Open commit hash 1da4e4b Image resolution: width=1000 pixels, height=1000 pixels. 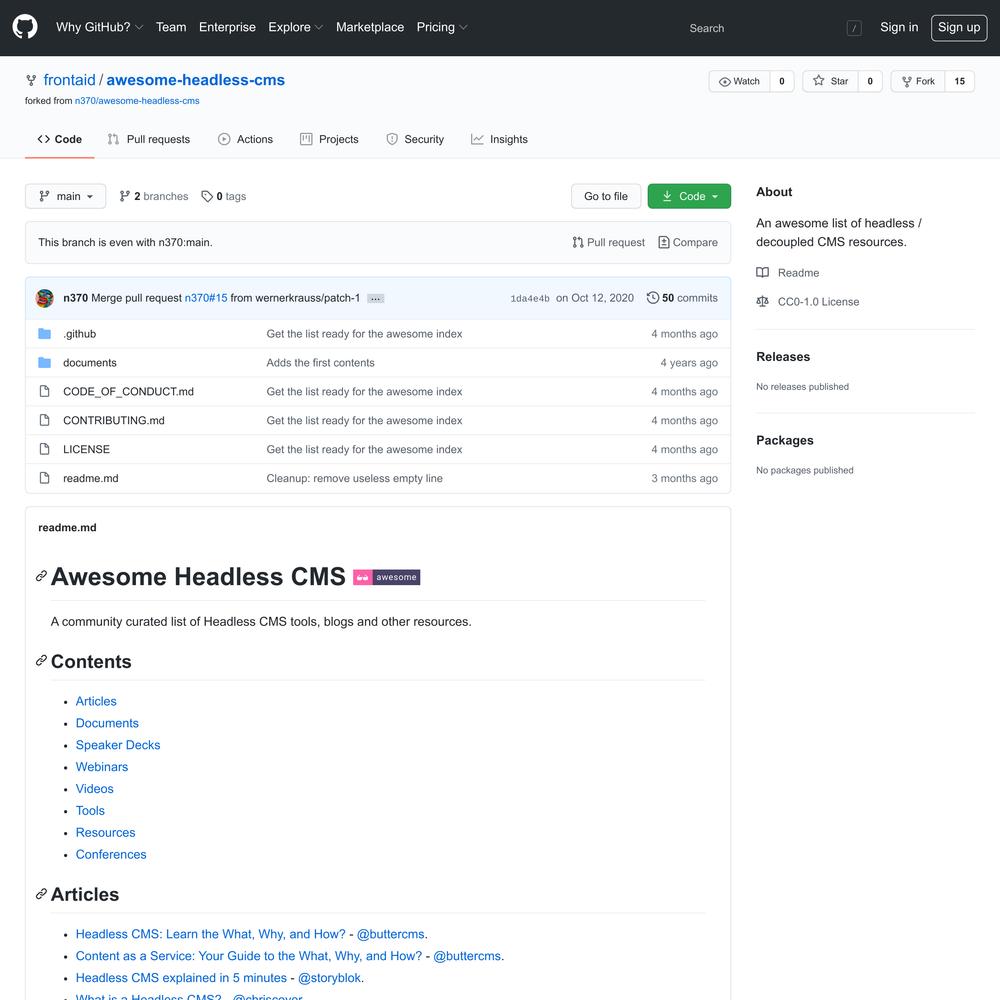tap(530, 298)
